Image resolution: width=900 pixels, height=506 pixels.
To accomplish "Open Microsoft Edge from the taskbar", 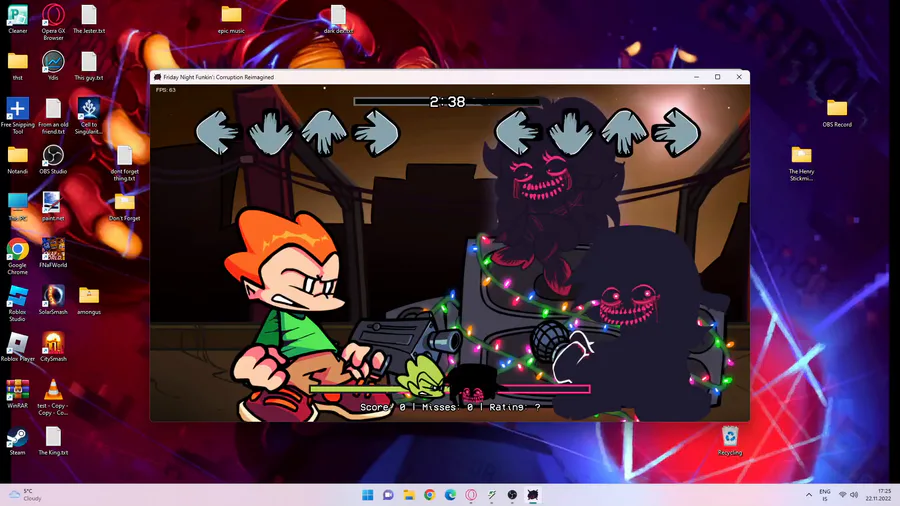I will tap(450, 495).
